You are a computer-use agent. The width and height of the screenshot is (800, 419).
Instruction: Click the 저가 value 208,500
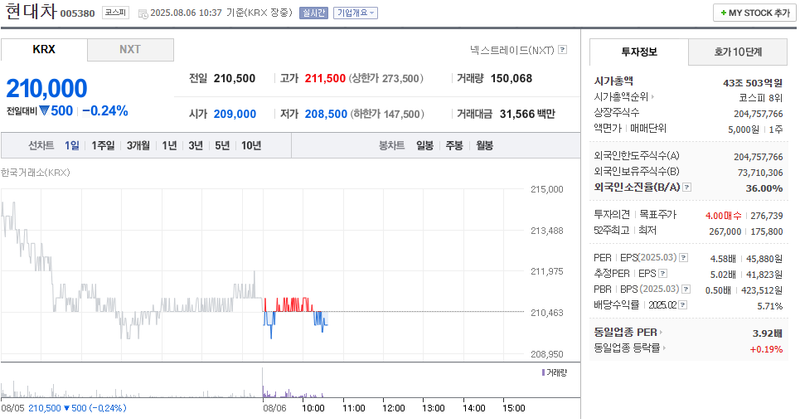(x=326, y=114)
